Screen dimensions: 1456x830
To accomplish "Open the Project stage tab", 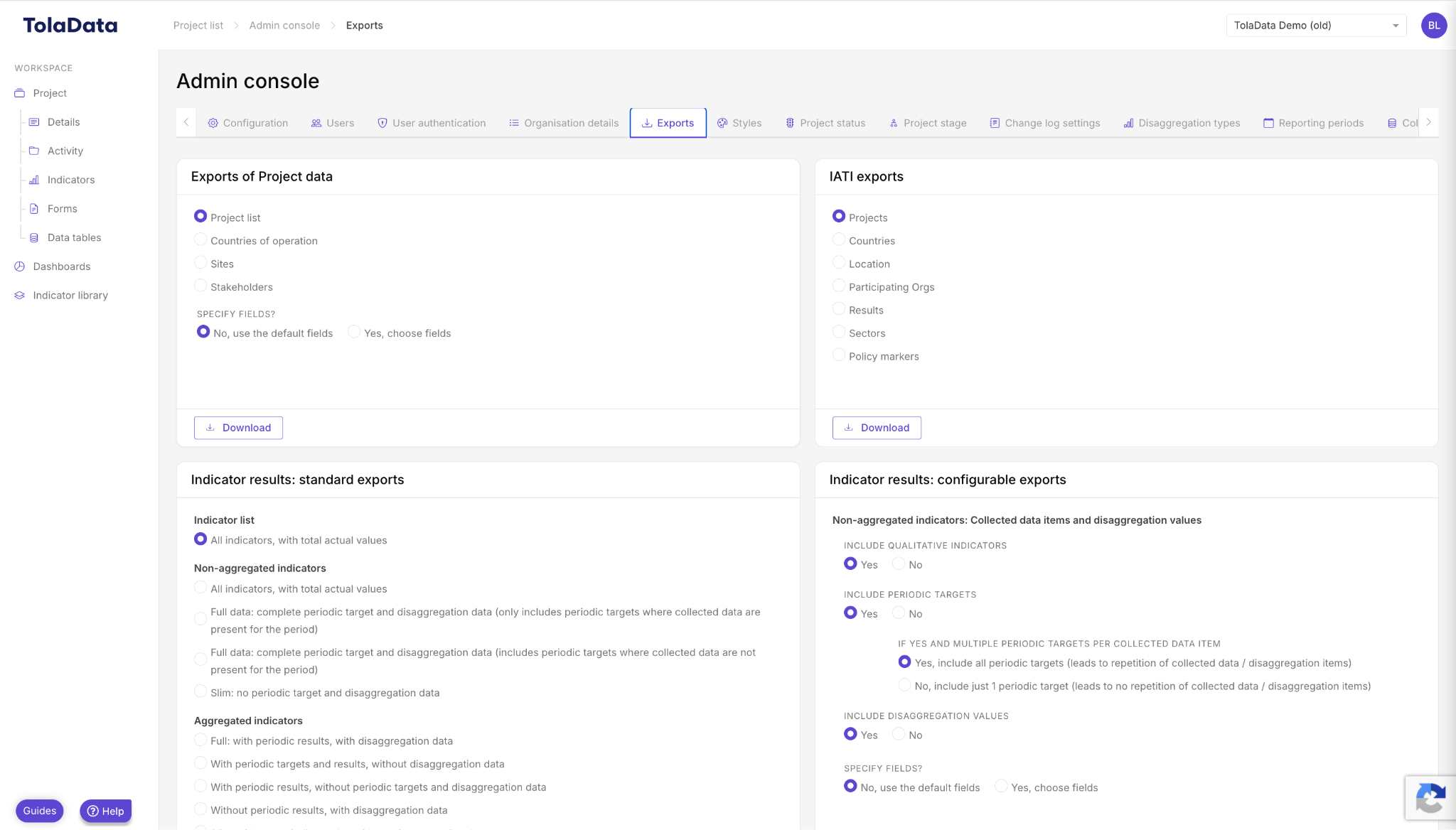I will click(x=928, y=123).
